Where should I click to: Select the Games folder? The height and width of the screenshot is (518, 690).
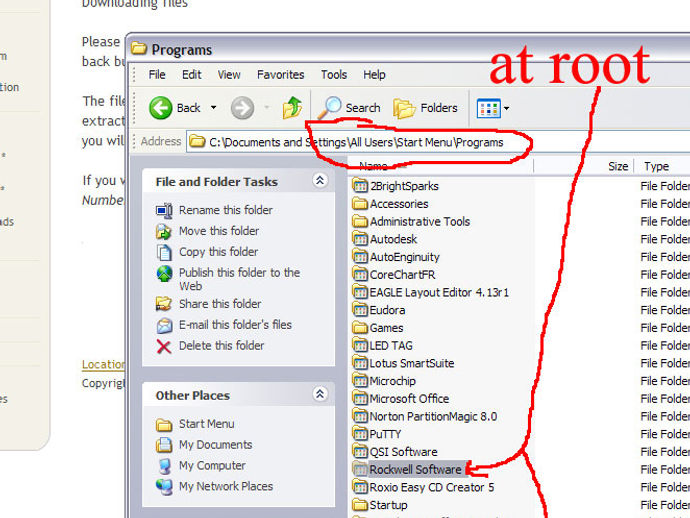378,327
